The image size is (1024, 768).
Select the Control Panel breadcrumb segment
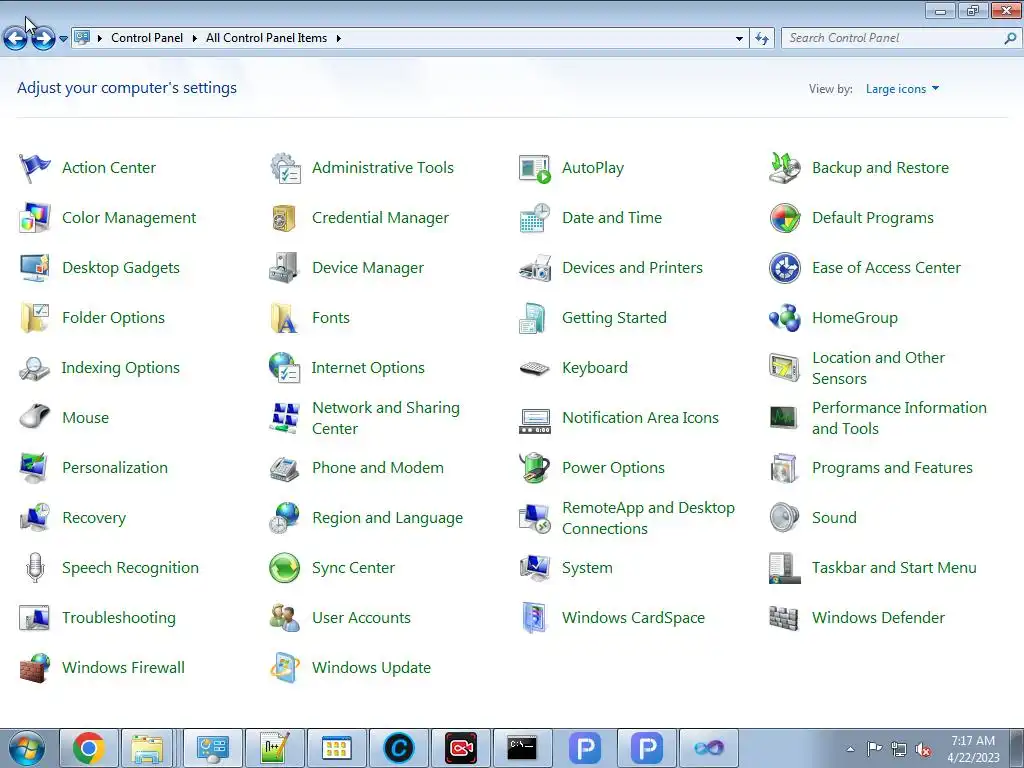coord(147,38)
